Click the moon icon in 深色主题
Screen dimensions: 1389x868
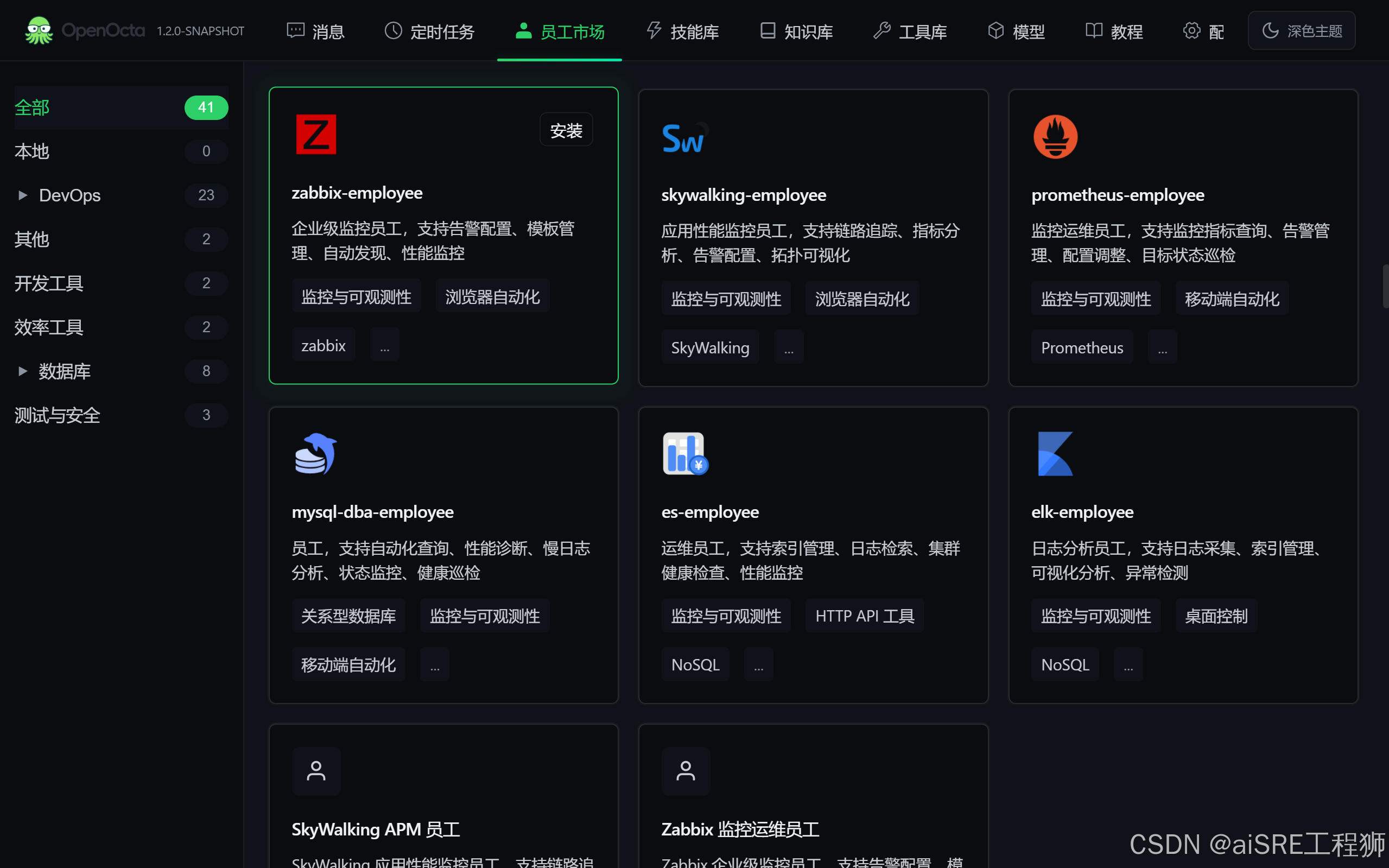tap(1270, 30)
